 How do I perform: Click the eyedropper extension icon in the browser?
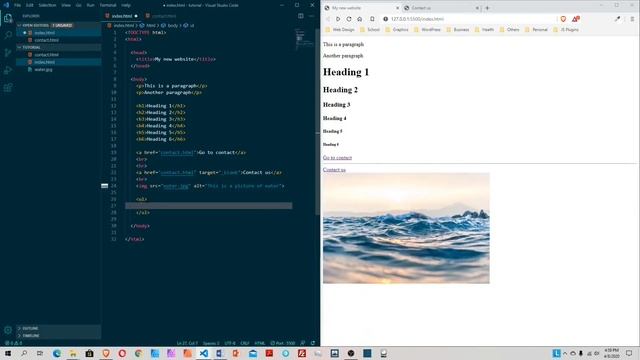tap(617, 19)
